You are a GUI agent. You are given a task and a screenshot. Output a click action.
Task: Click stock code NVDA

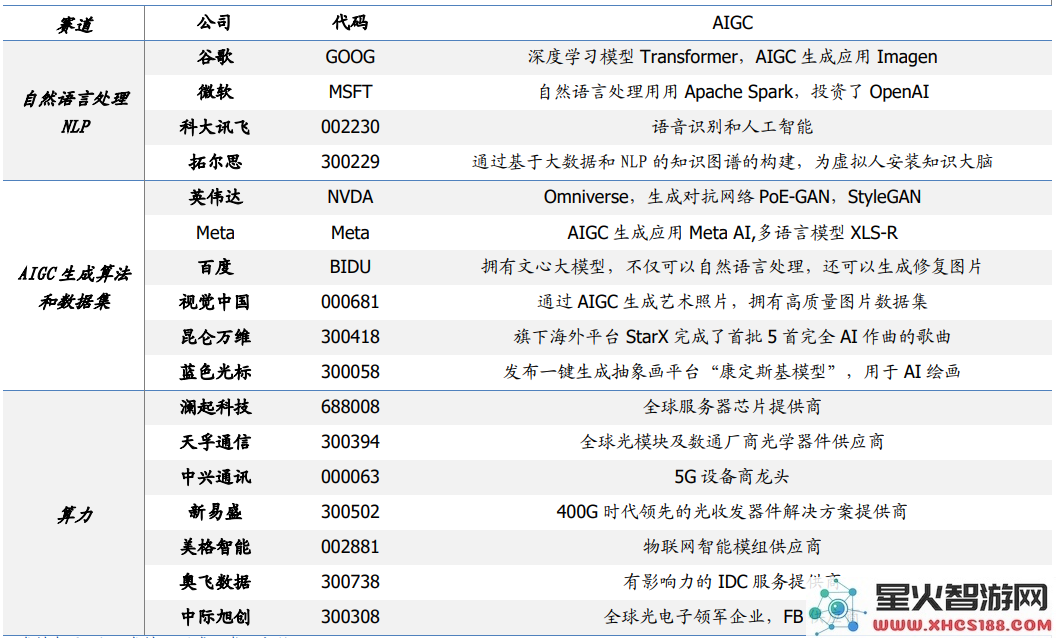click(350, 197)
